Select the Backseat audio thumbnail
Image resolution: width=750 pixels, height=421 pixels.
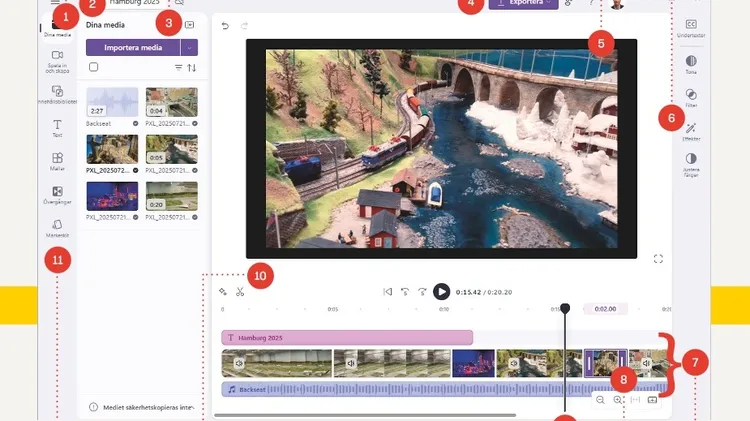[x=112, y=102]
